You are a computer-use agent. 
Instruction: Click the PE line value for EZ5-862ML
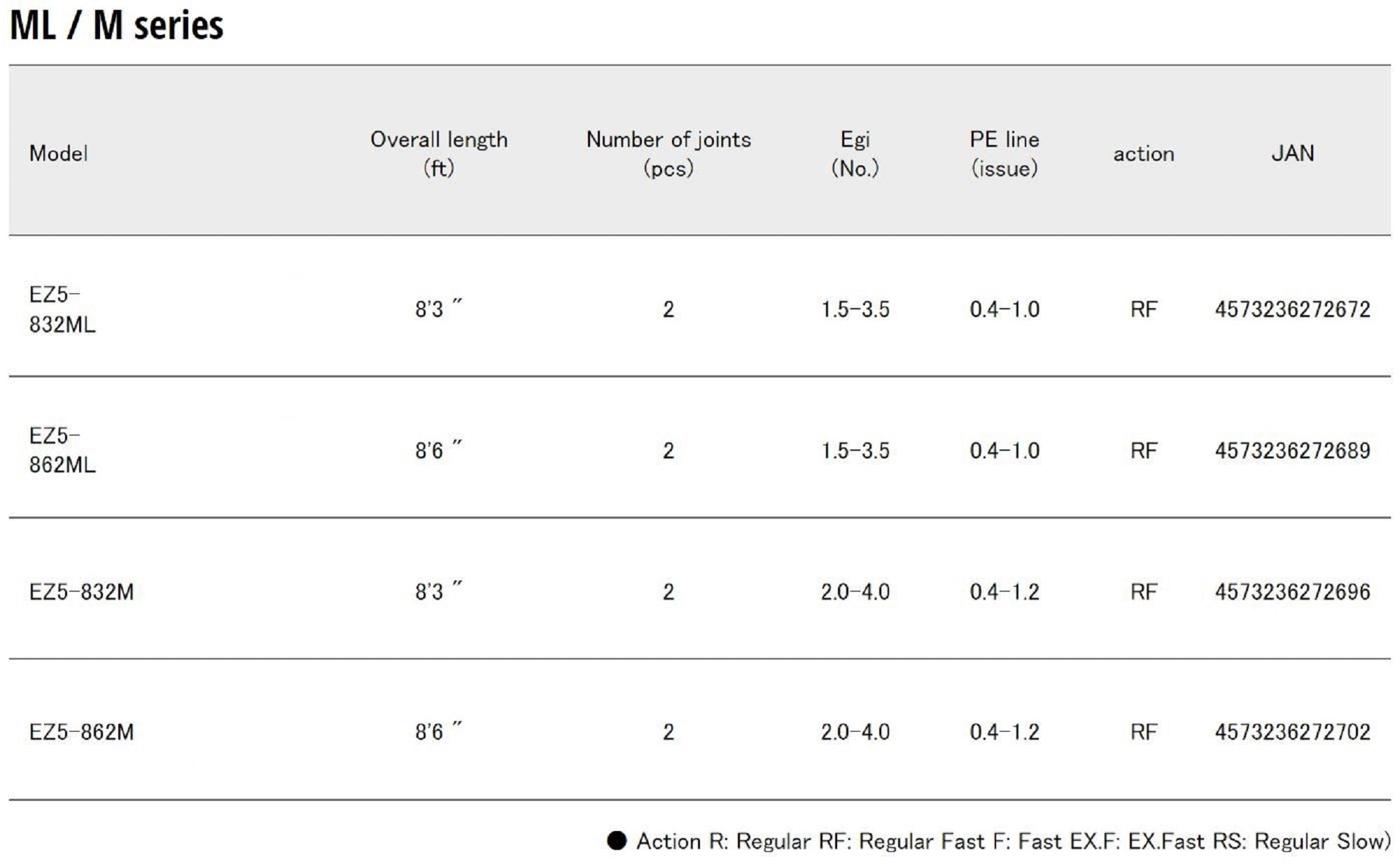click(x=1004, y=451)
